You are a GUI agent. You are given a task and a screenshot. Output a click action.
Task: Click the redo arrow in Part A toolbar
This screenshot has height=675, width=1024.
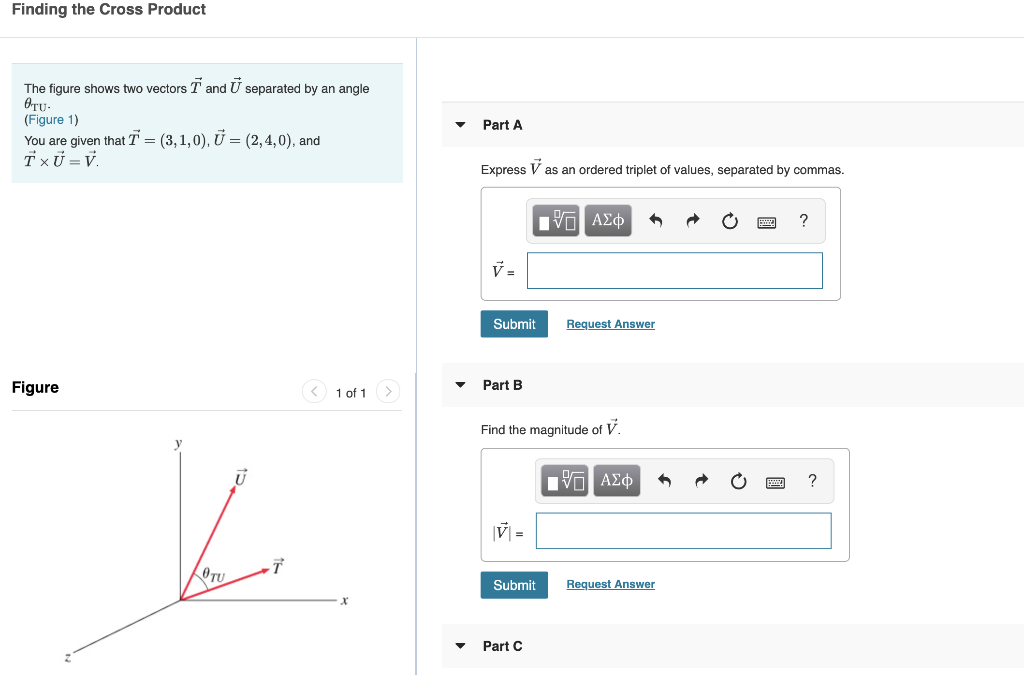692,220
